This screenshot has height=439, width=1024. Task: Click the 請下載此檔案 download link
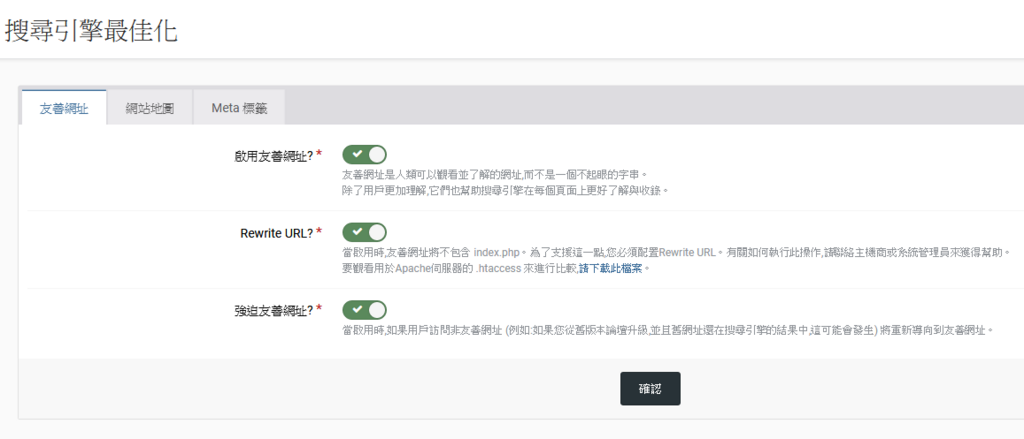pos(615,268)
